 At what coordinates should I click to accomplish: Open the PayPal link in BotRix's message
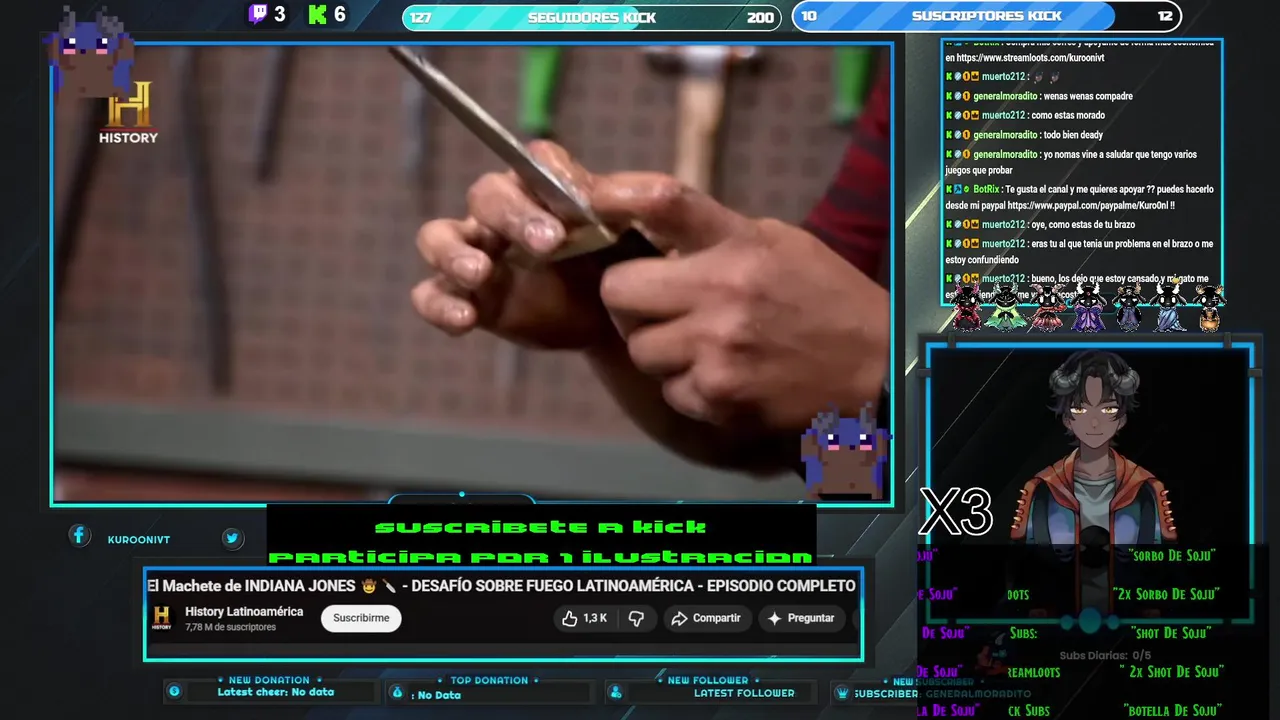coord(1086,205)
